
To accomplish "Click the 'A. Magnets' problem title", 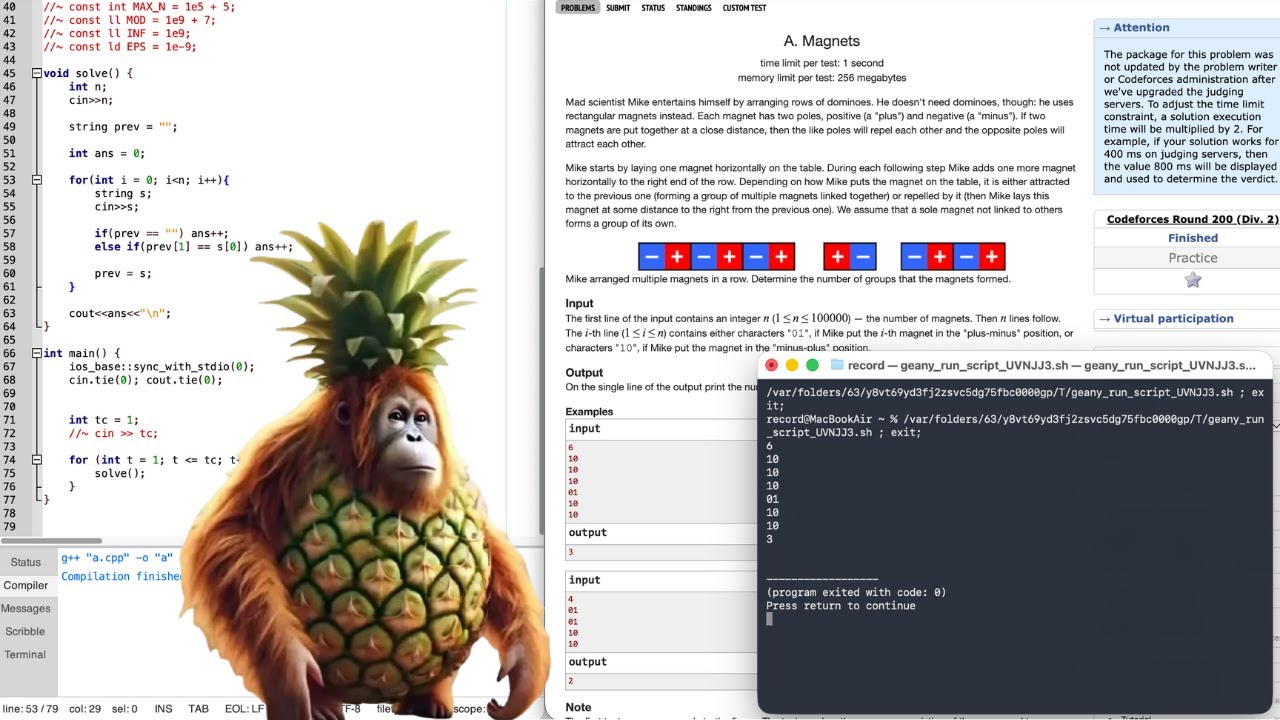I will [x=821, y=41].
